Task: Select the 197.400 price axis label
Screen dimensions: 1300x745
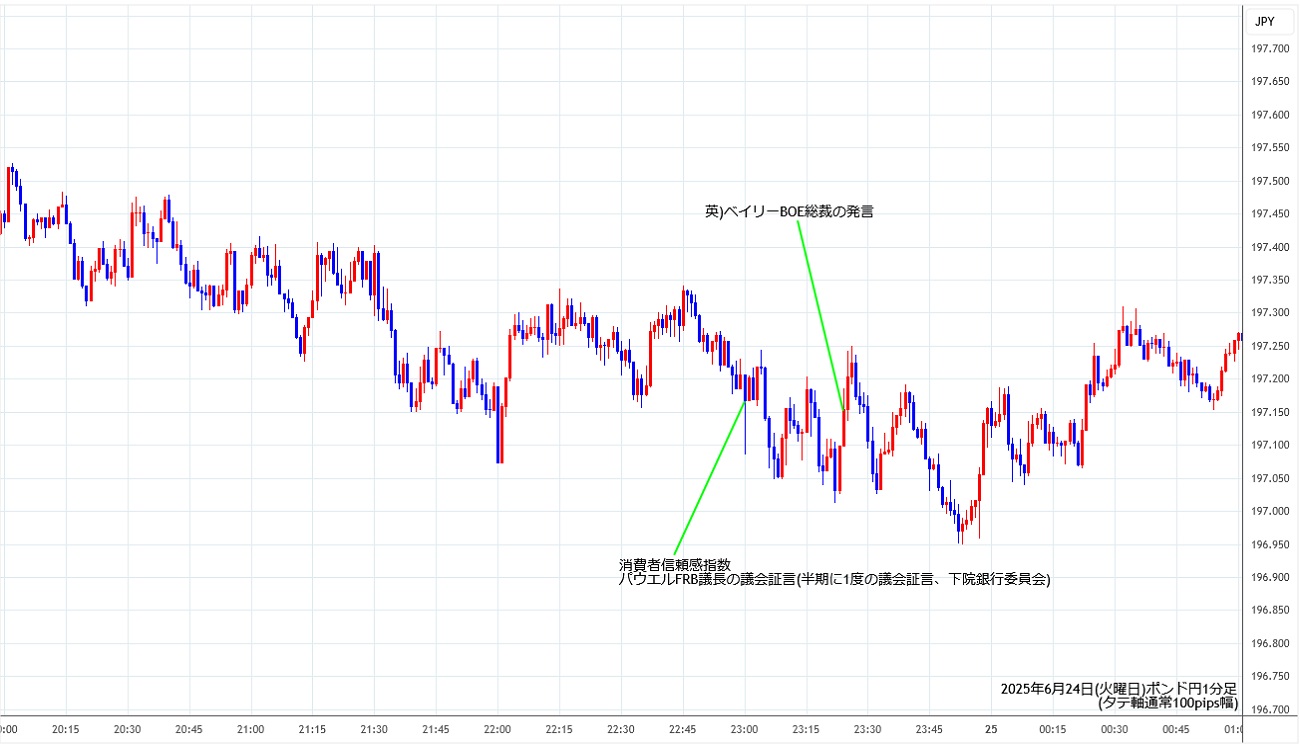Action: coord(1270,247)
